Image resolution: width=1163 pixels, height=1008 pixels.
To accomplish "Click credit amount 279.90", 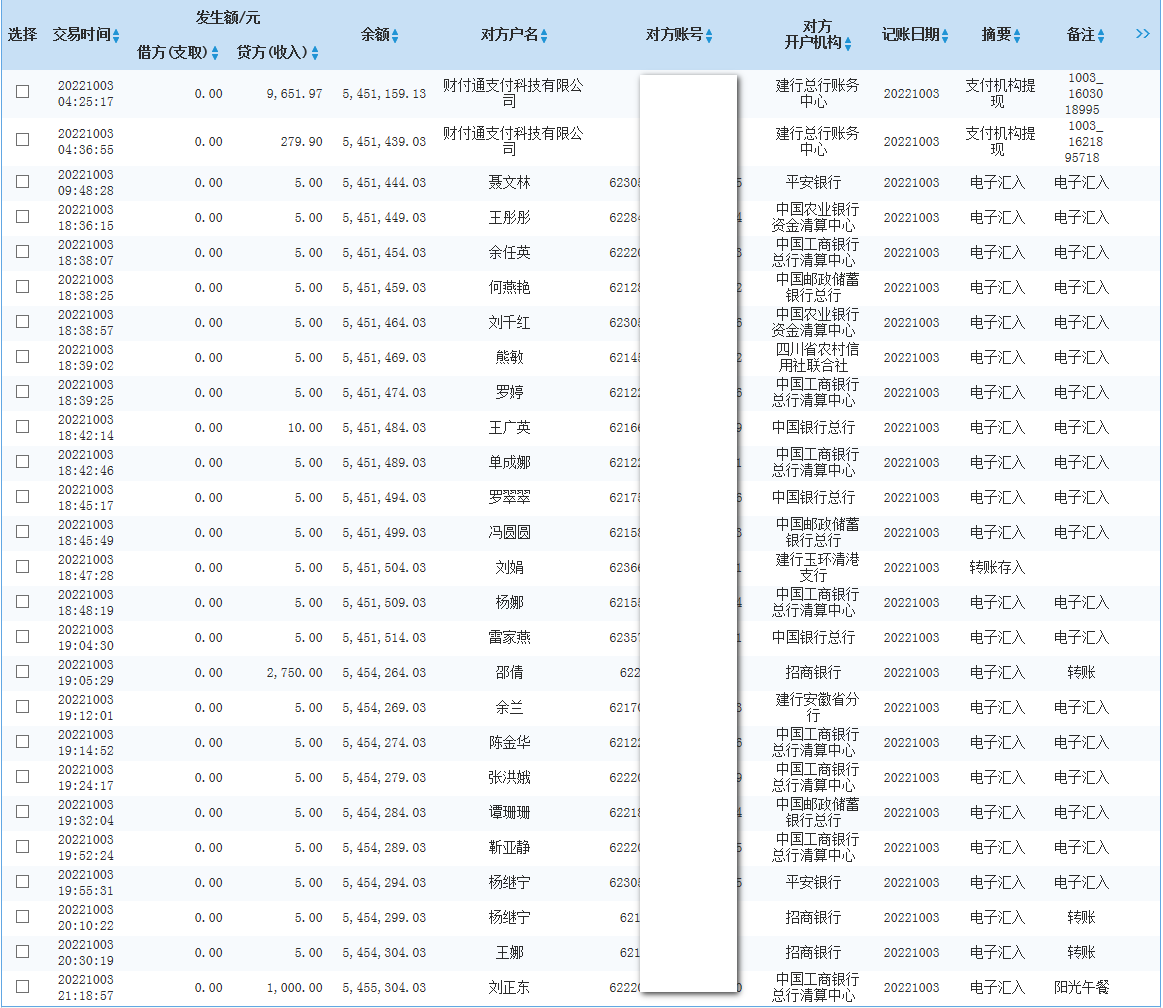I will 301,142.
